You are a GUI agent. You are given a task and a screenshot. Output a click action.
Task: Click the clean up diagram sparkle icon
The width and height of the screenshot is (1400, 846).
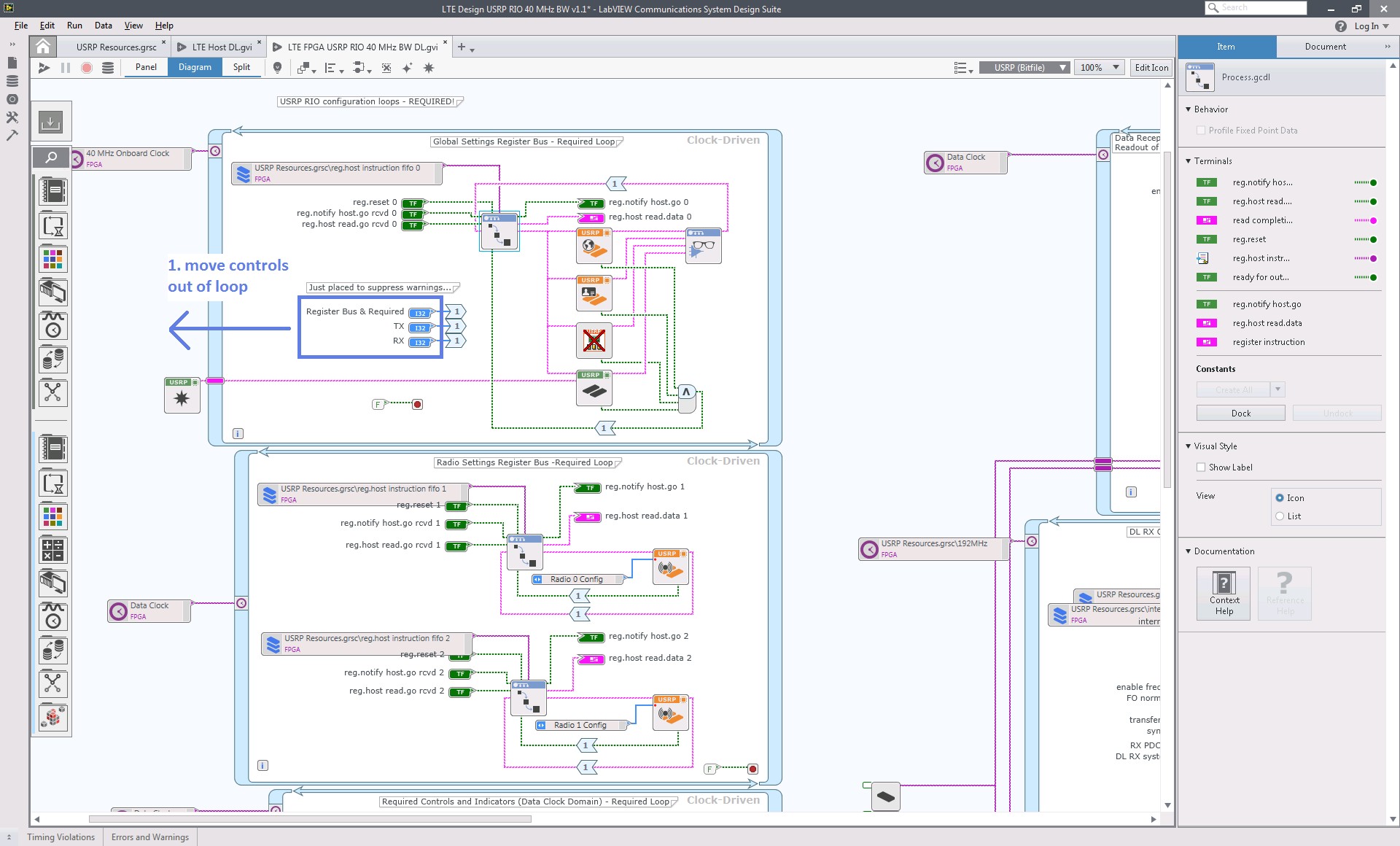[x=407, y=68]
